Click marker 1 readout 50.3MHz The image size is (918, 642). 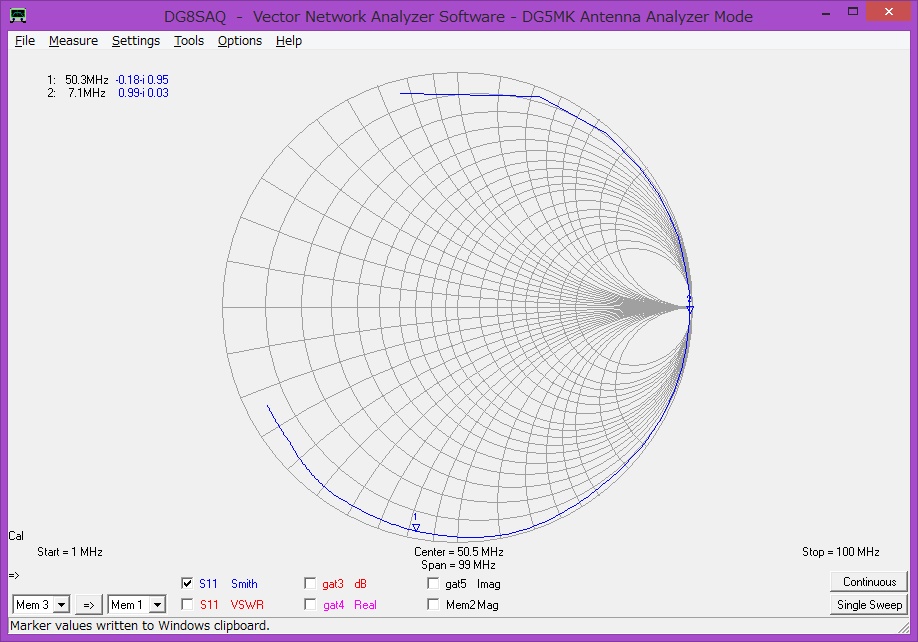click(87, 80)
